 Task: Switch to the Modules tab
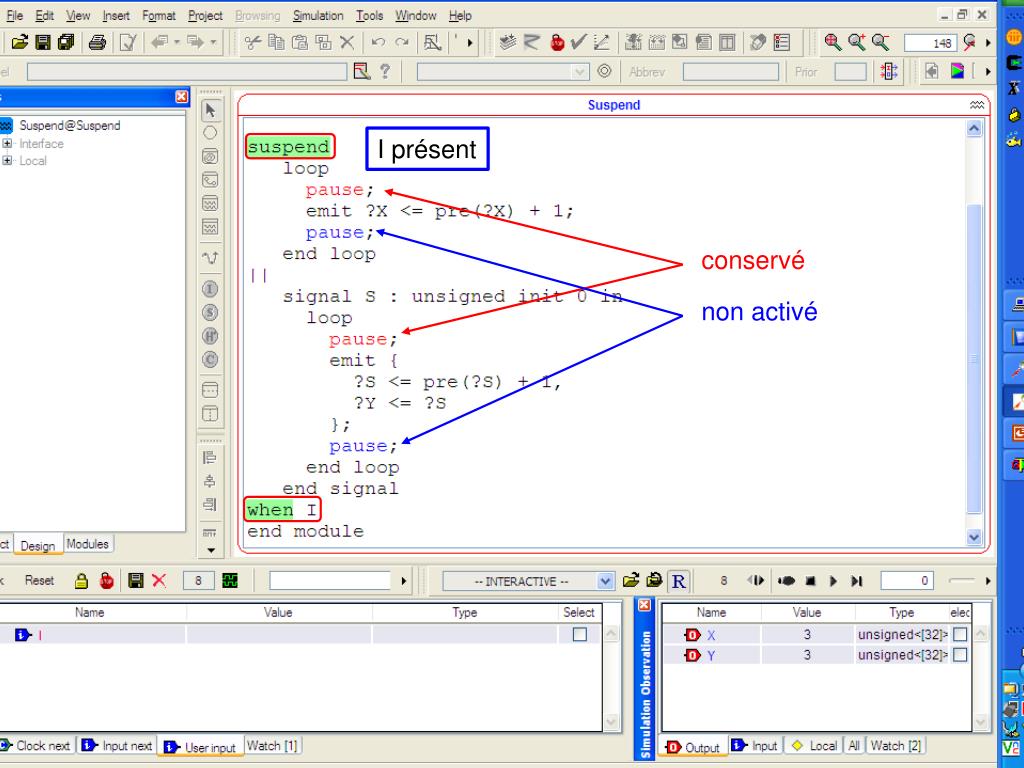coord(88,544)
